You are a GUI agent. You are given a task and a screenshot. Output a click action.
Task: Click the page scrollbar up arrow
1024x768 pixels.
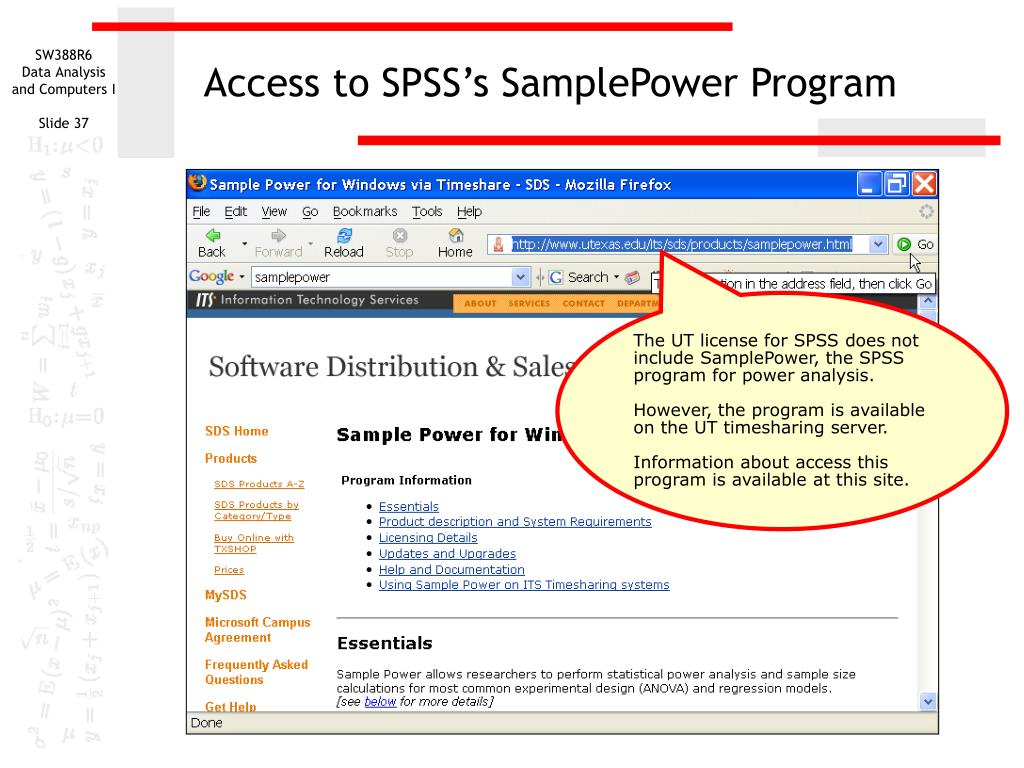(928, 302)
